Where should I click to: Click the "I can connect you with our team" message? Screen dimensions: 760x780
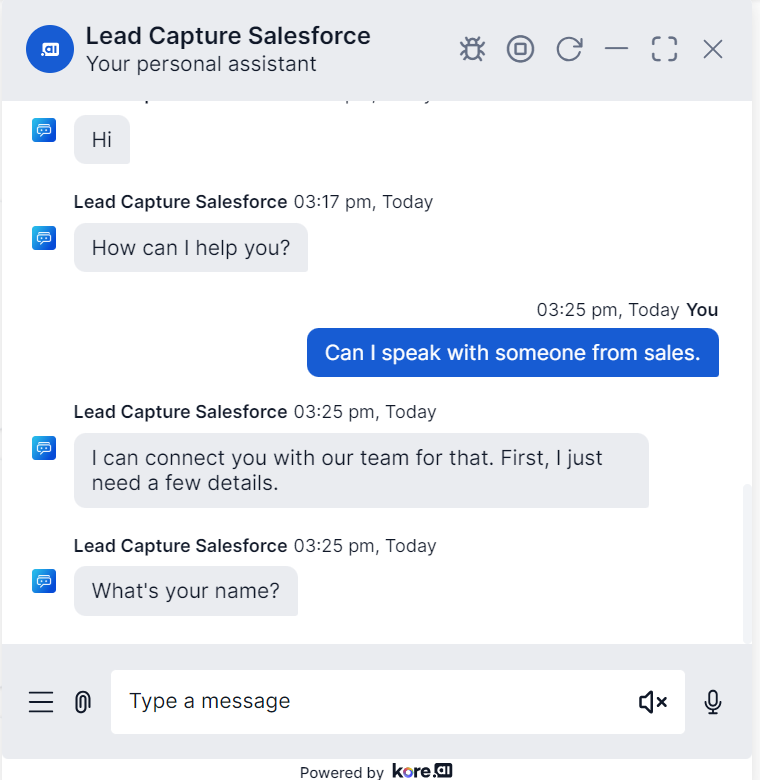pos(361,471)
